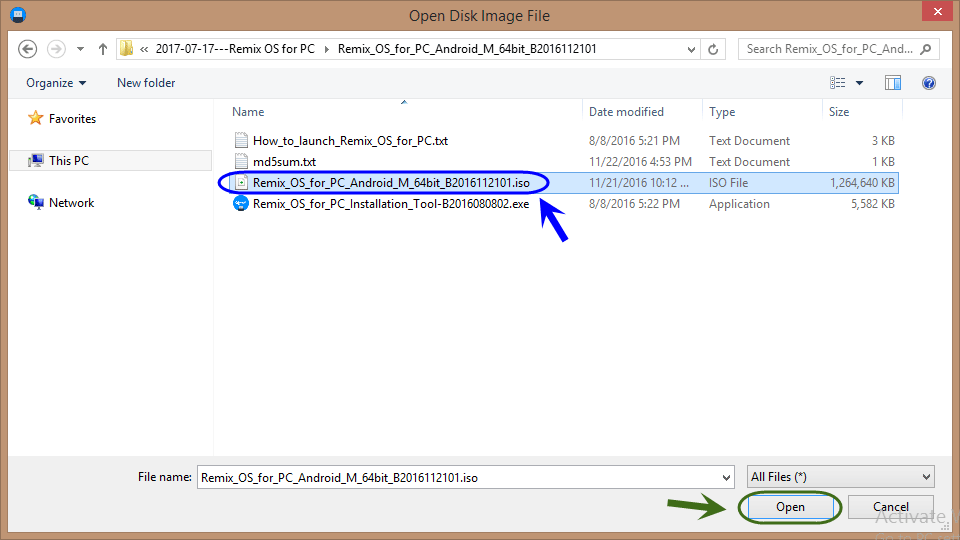Click the ISO file icon
The width and height of the screenshot is (960, 540).
[241, 182]
